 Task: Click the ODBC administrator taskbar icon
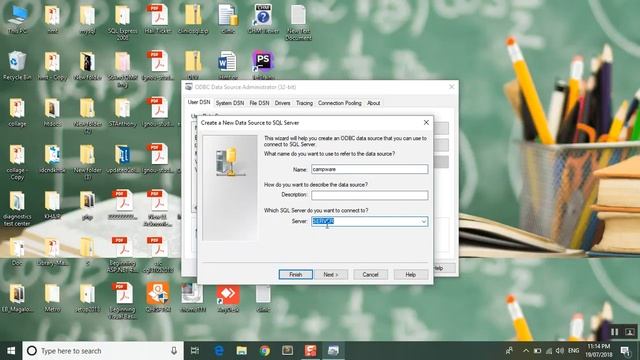point(333,351)
